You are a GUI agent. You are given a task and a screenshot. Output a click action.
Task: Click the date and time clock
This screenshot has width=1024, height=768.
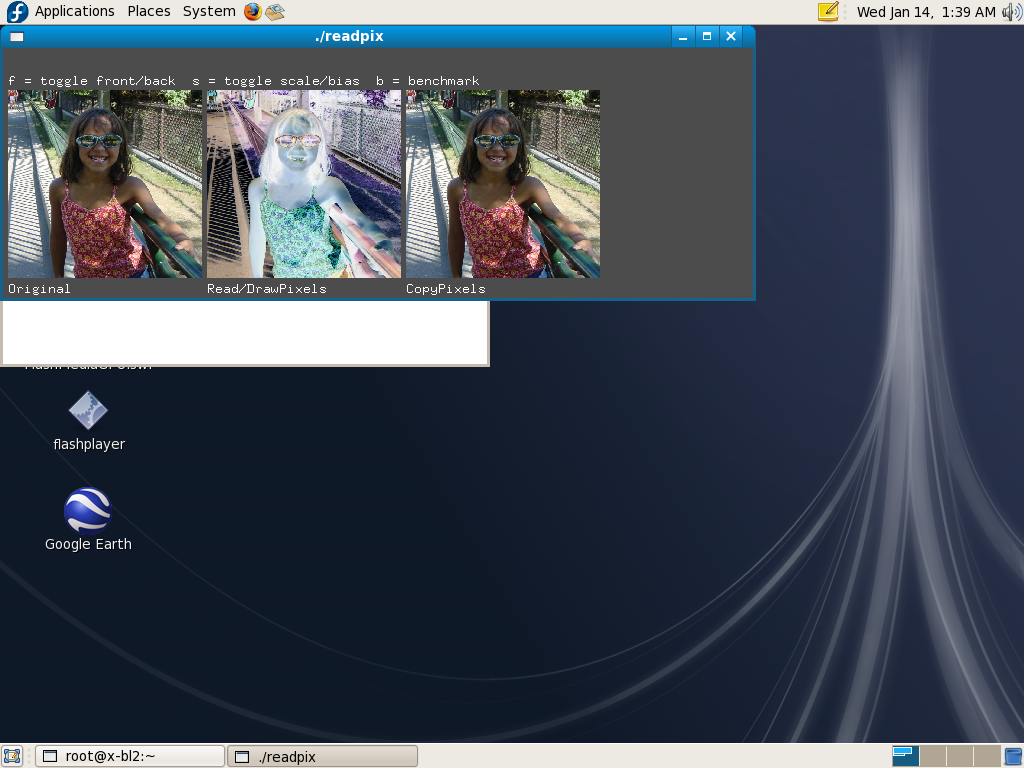point(926,12)
